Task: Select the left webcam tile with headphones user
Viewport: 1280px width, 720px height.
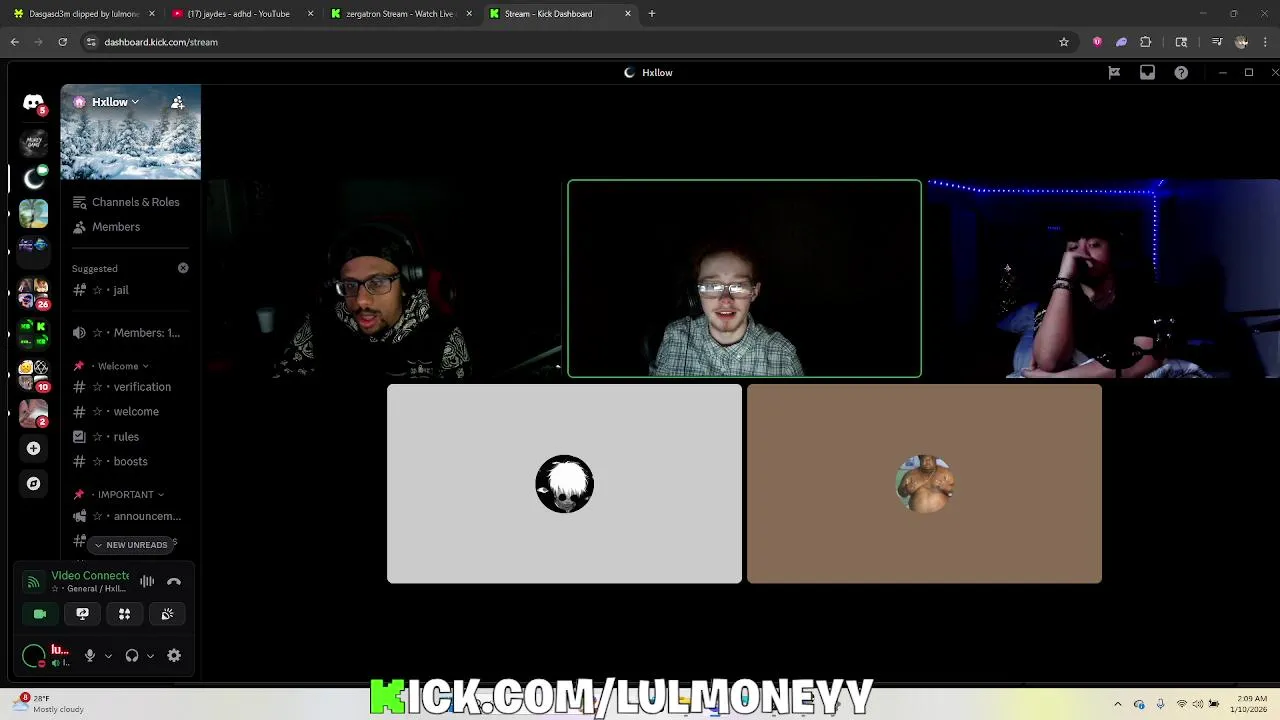Action: coord(385,279)
